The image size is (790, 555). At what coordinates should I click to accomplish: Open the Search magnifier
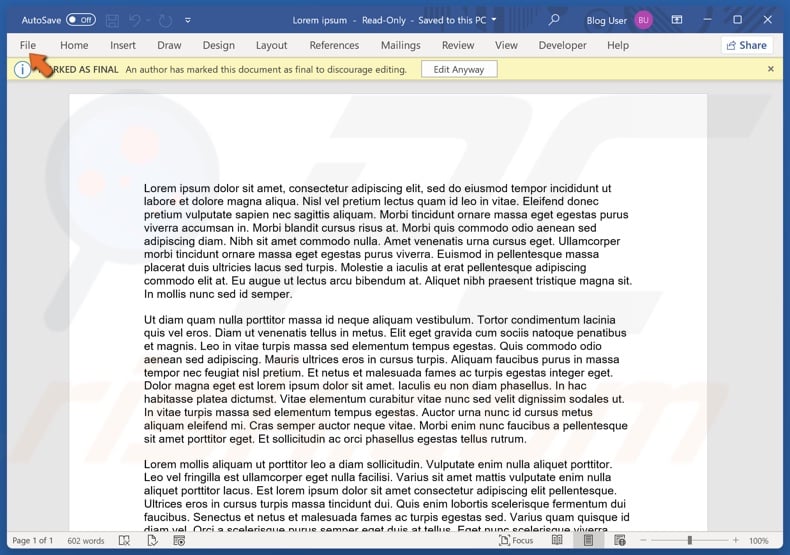[554, 20]
